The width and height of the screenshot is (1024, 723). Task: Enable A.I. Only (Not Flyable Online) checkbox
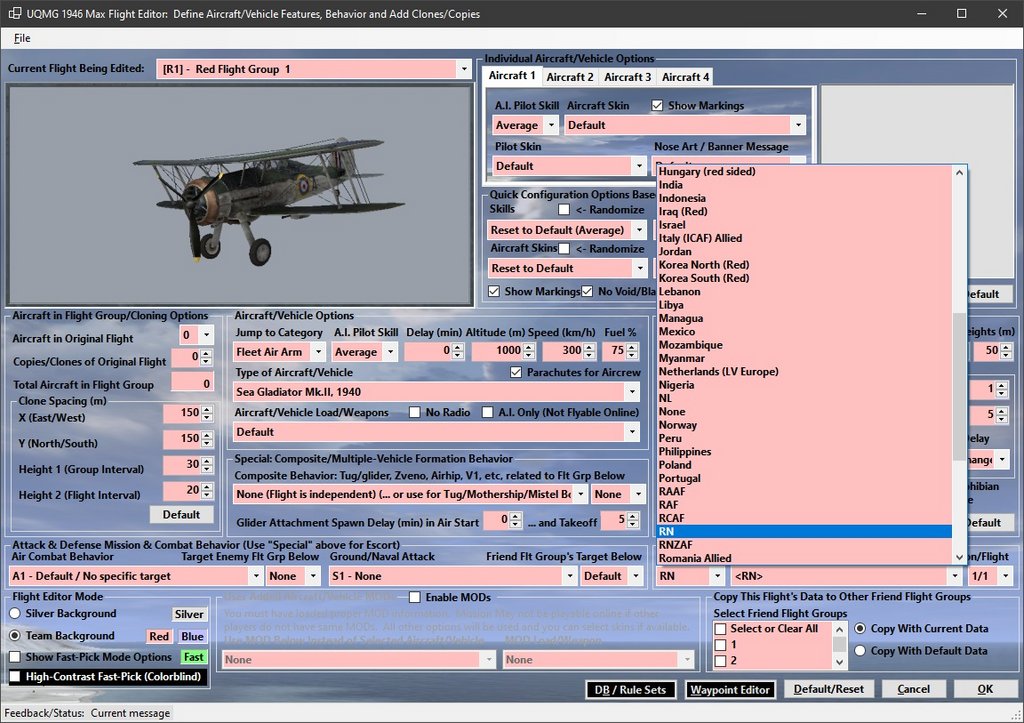(487, 412)
